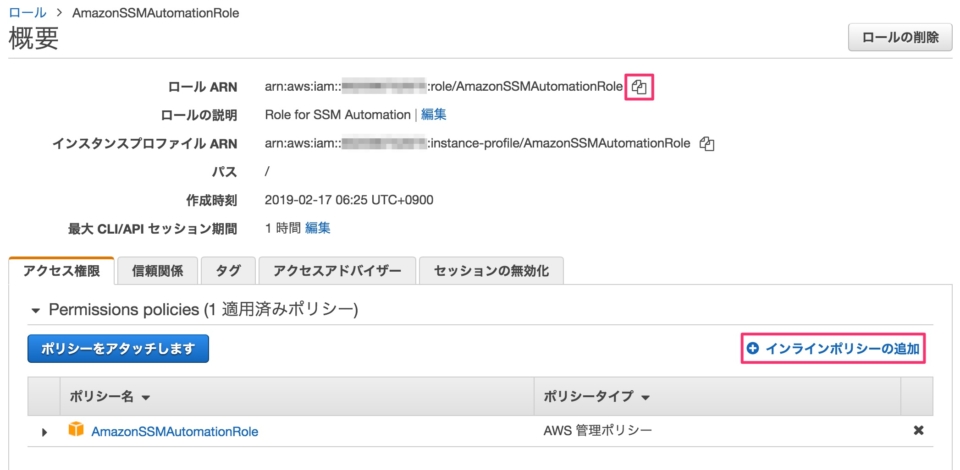The image size is (960, 470).
Task: Click the 概要 page heading
Action: click(x=34, y=38)
